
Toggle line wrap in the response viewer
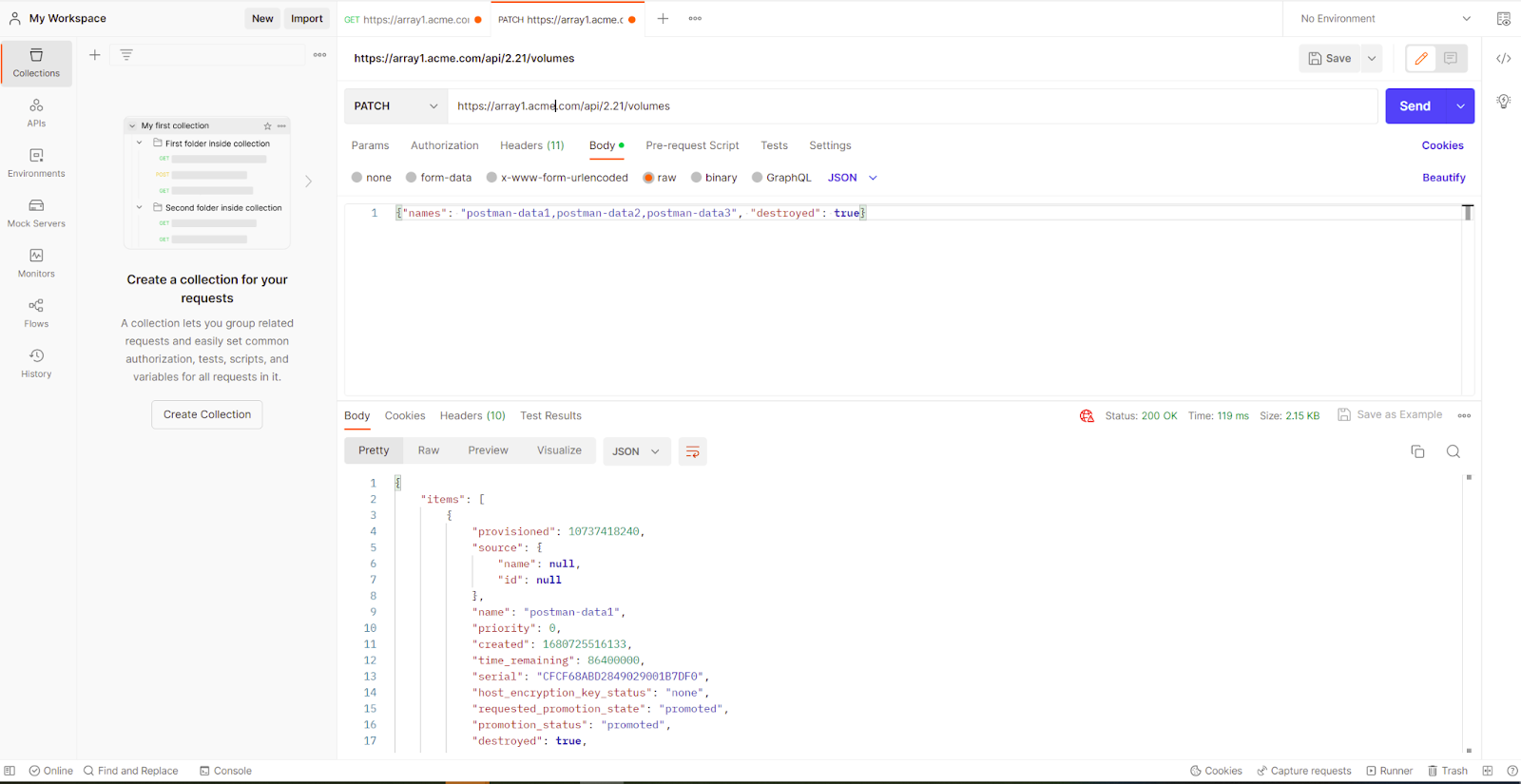pyautogui.click(x=693, y=451)
